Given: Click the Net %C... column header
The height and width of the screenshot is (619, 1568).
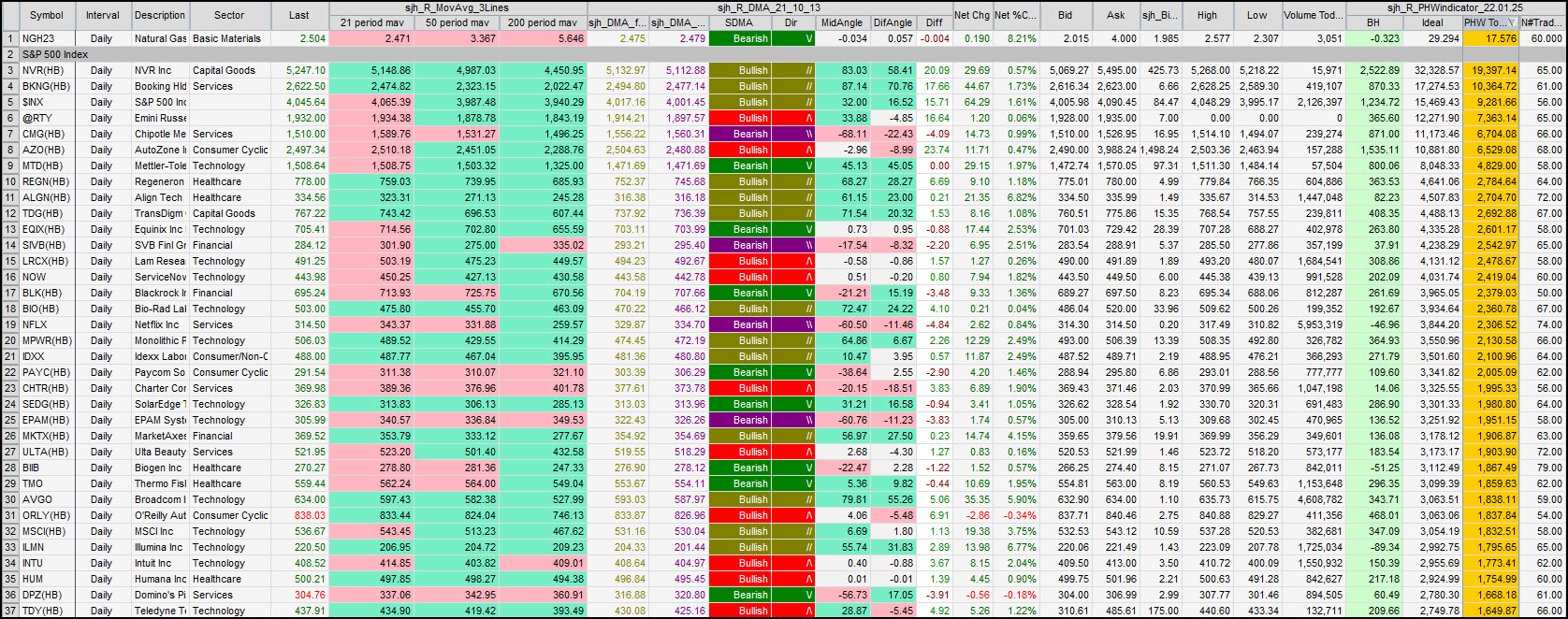Looking at the screenshot, I should point(1015,15).
